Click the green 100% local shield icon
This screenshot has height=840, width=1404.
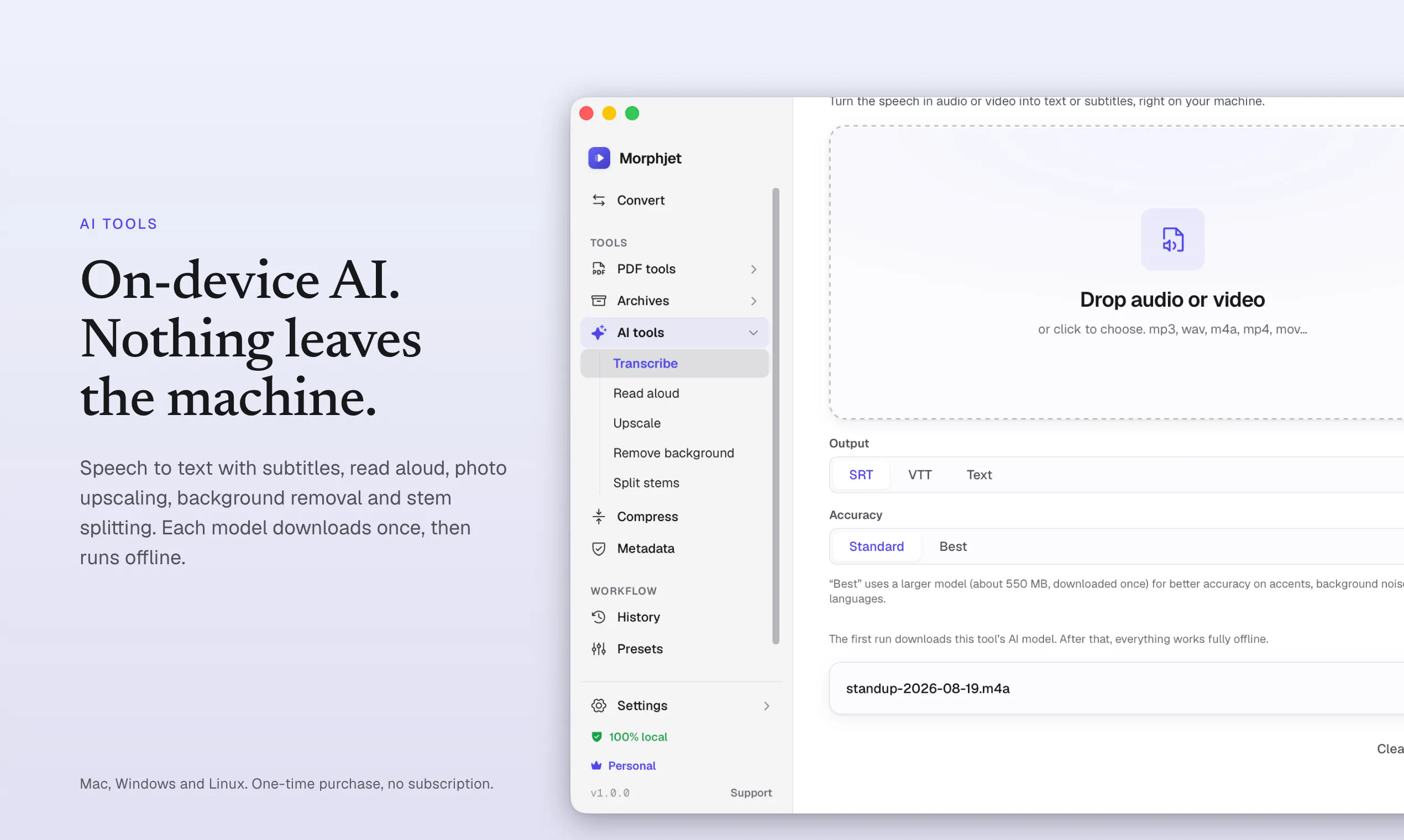click(x=596, y=737)
